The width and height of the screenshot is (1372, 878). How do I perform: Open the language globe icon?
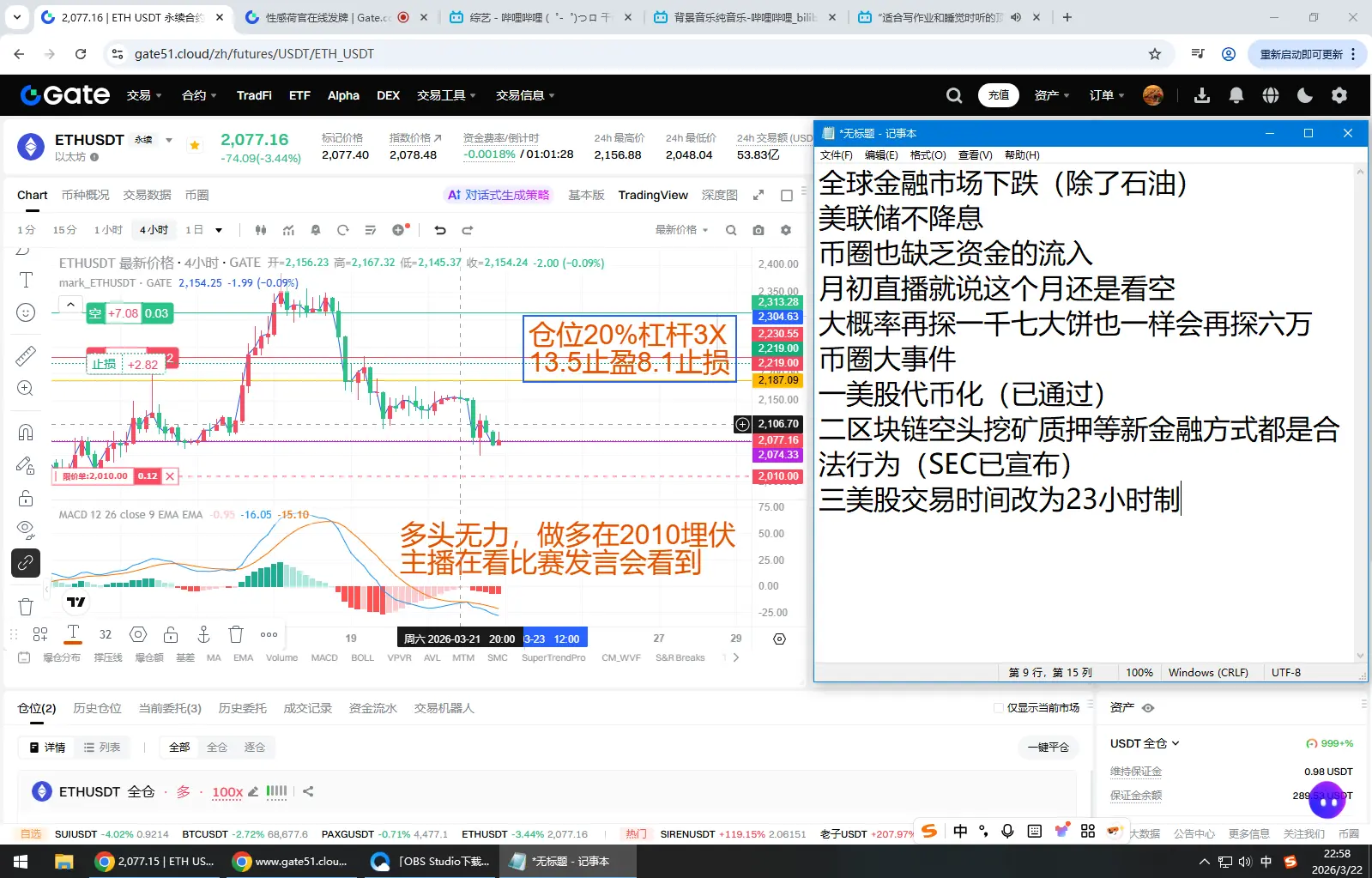(1271, 95)
